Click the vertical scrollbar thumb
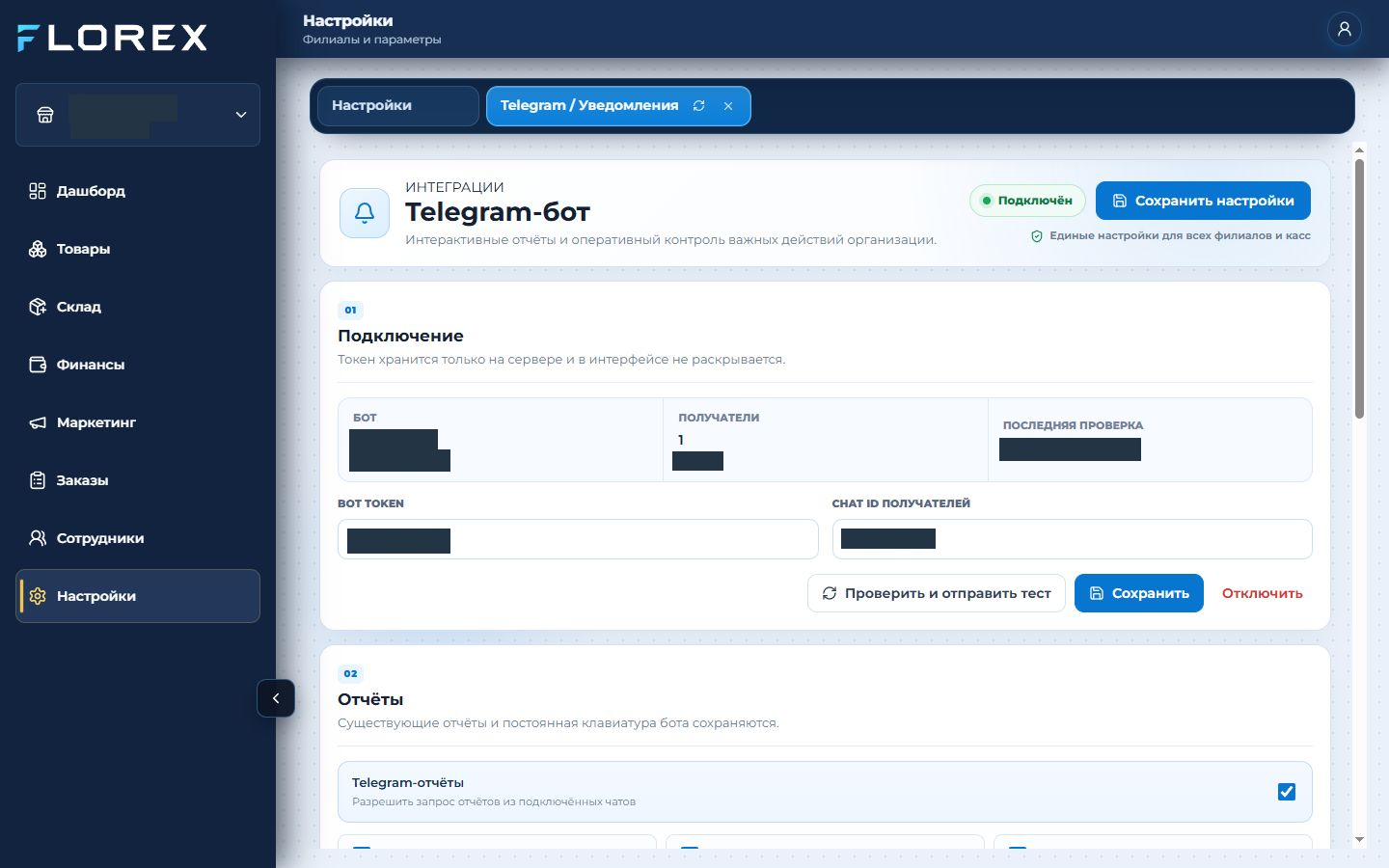This screenshot has height=868, width=1389. click(x=1359, y=288)
